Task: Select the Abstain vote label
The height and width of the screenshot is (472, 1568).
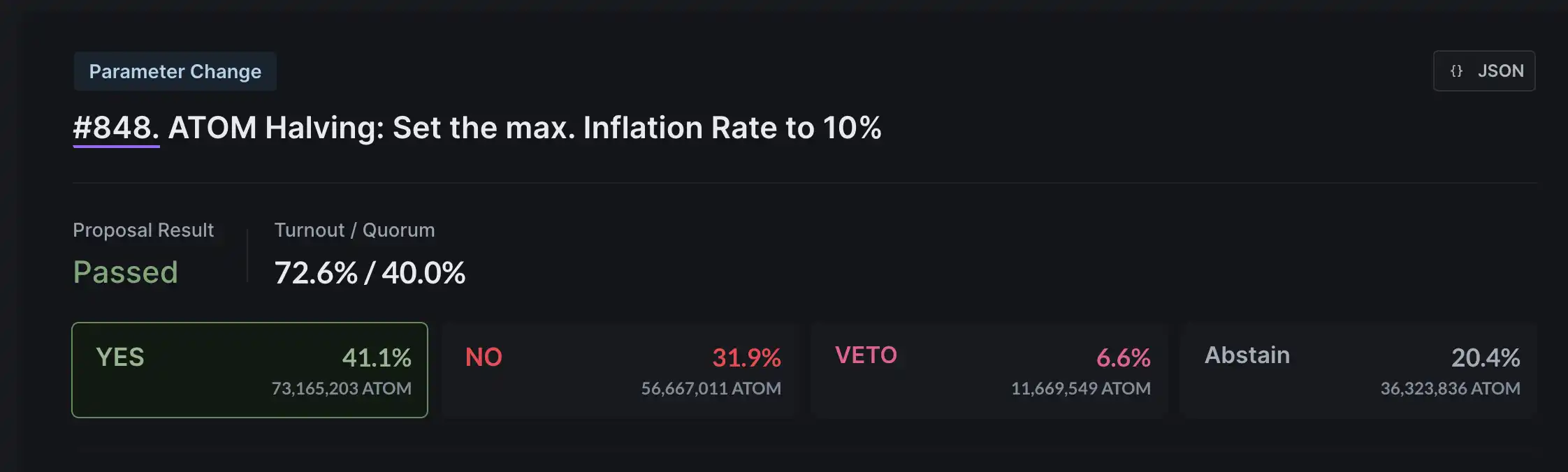Action: pos(1247,355)
